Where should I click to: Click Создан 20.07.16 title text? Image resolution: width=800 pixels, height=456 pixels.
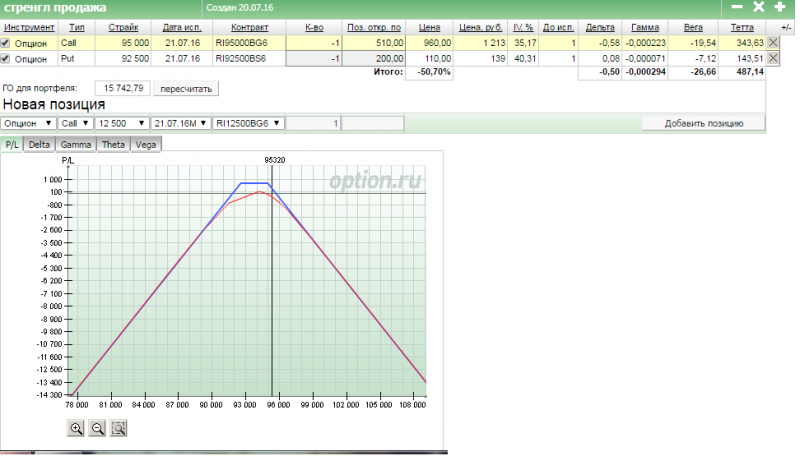240,8
